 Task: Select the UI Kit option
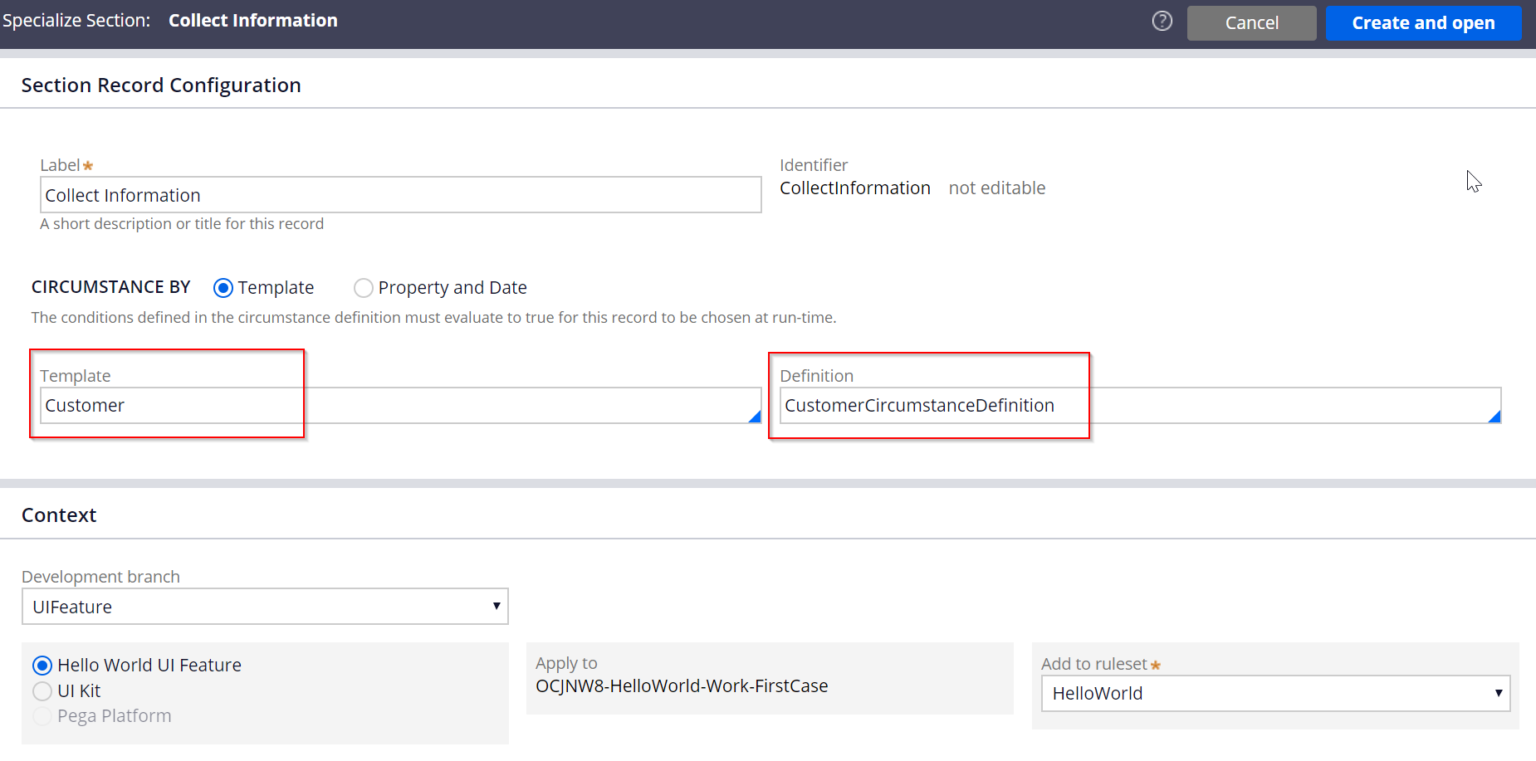(42, 691)
